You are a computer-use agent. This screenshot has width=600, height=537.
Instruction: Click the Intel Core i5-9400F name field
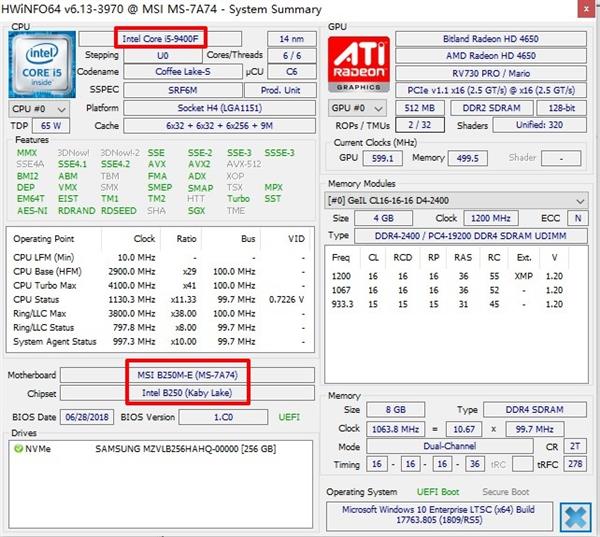(161, 38)
